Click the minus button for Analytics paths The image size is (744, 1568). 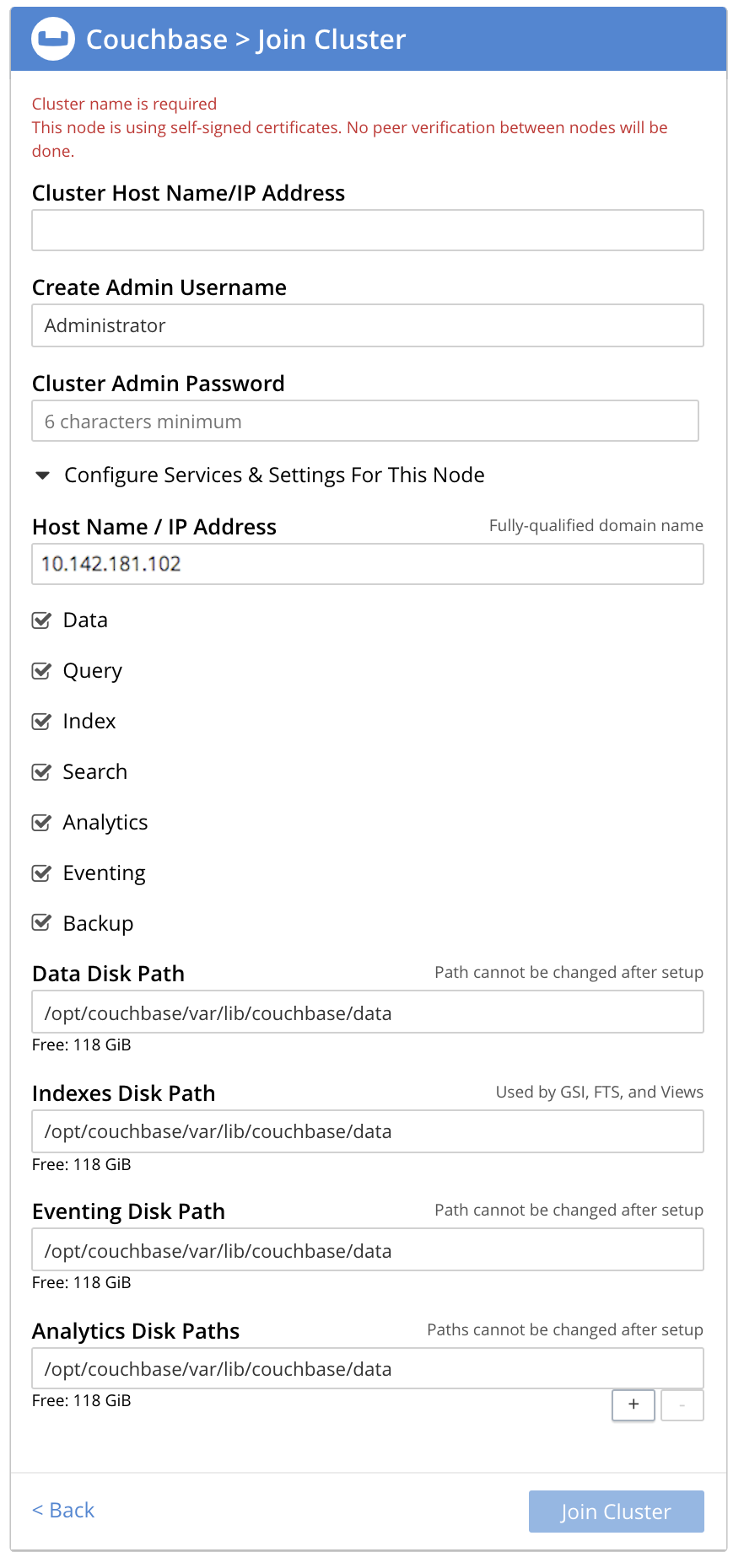coord(682,1404)
